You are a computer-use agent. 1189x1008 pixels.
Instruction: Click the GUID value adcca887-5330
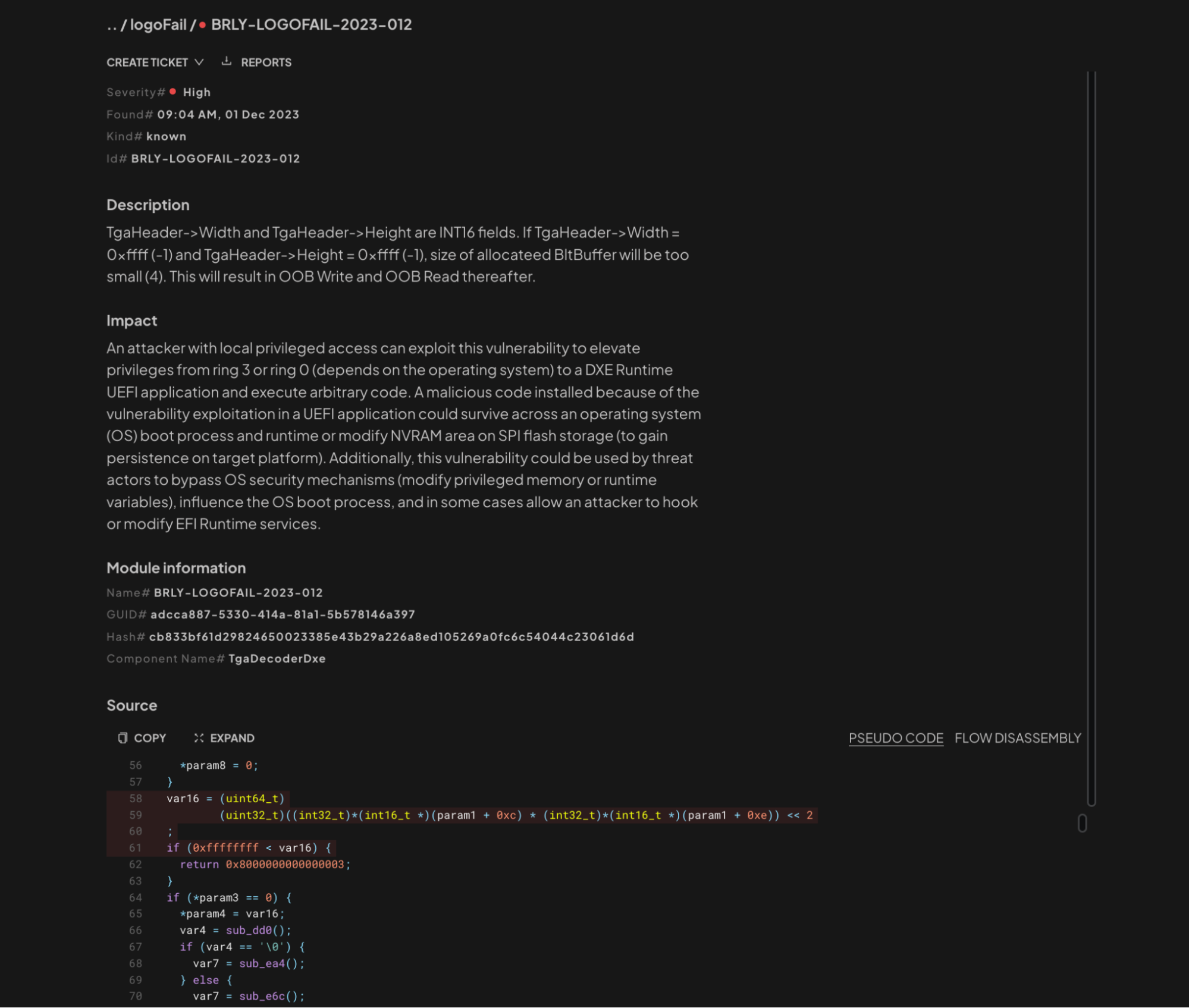coord(283,614)
